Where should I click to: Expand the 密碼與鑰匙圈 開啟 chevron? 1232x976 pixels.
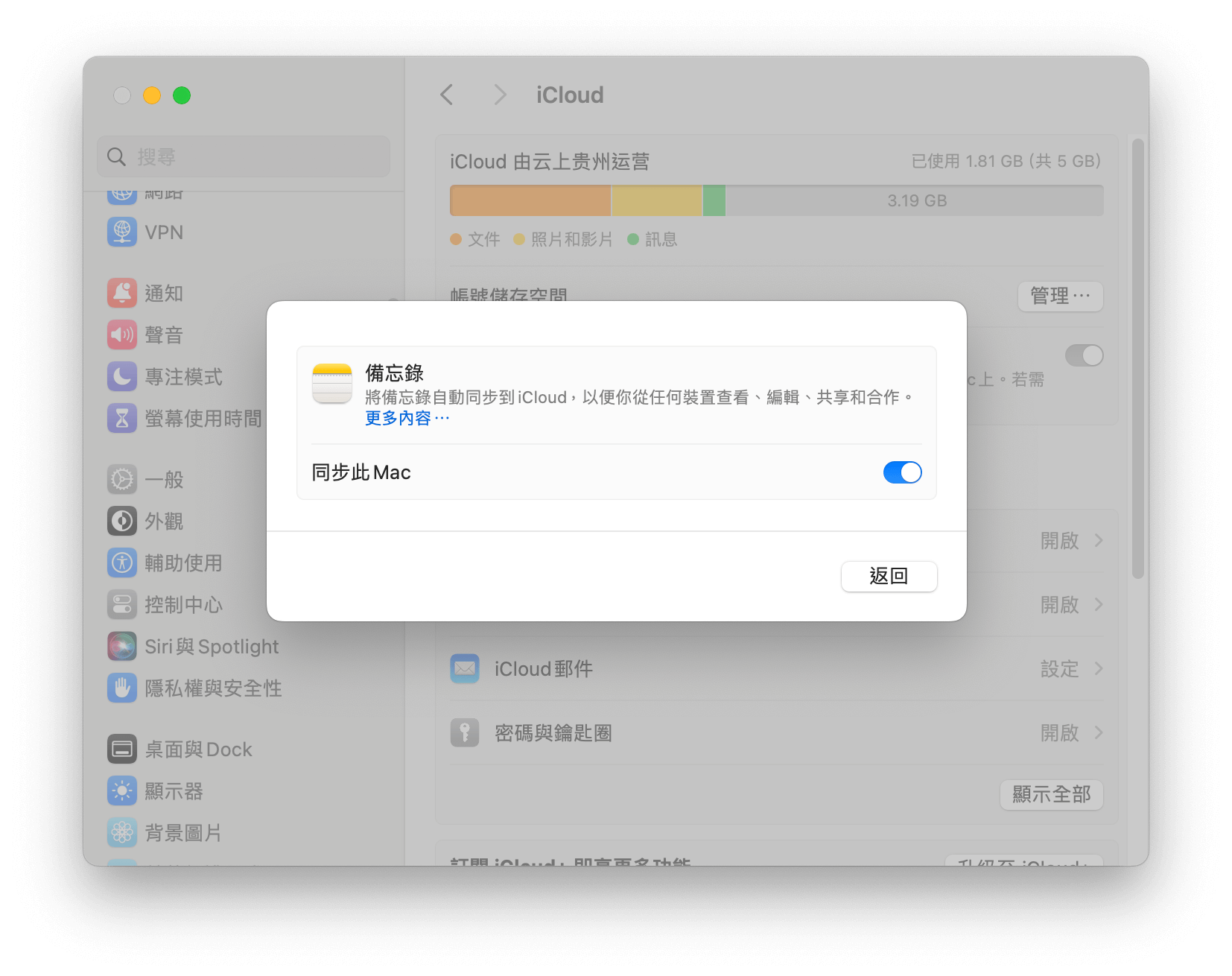tap(1099, 732)
